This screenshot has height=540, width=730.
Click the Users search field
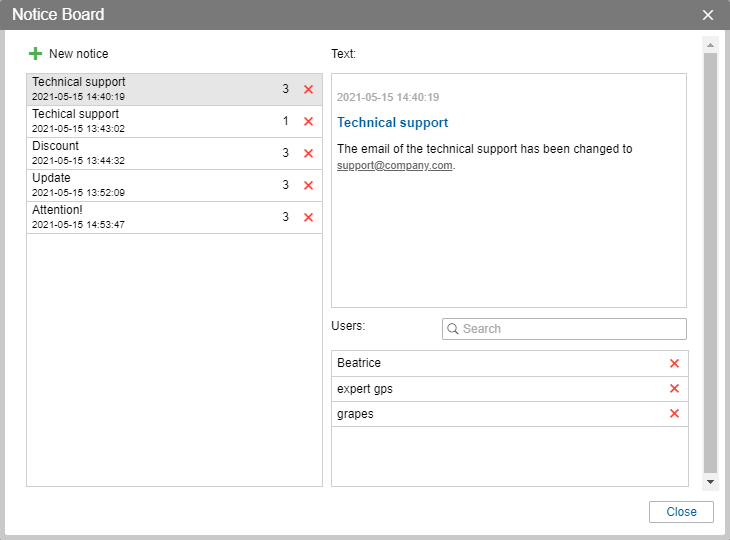click(x=572, y=329)
